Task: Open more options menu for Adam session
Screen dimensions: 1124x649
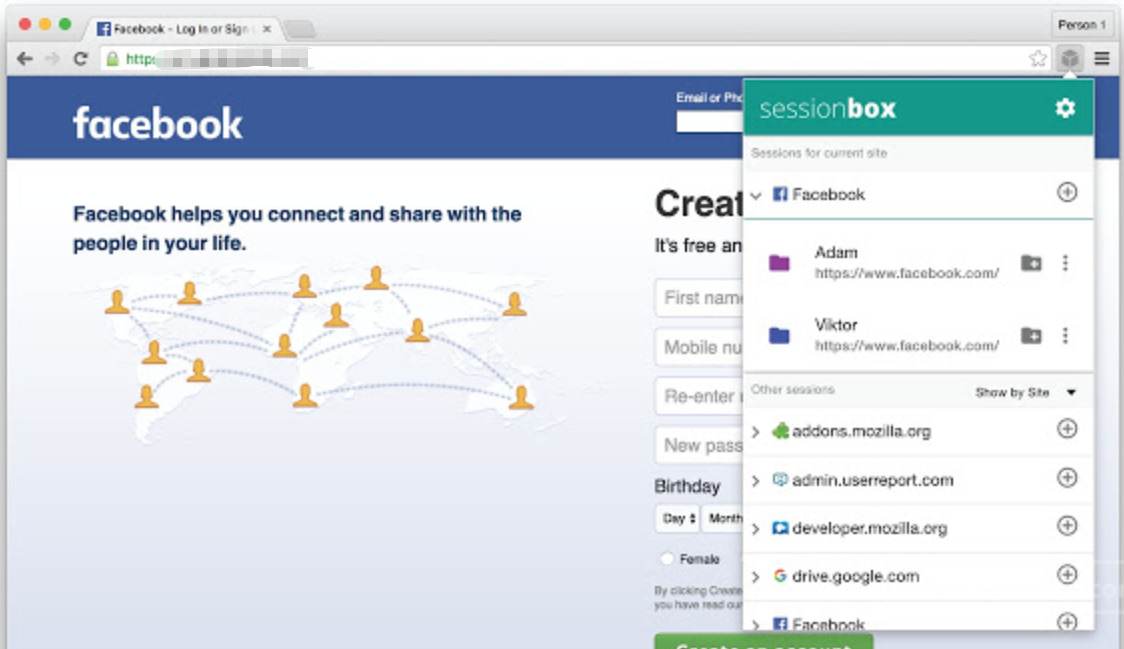Action: tap(1065, 263)
